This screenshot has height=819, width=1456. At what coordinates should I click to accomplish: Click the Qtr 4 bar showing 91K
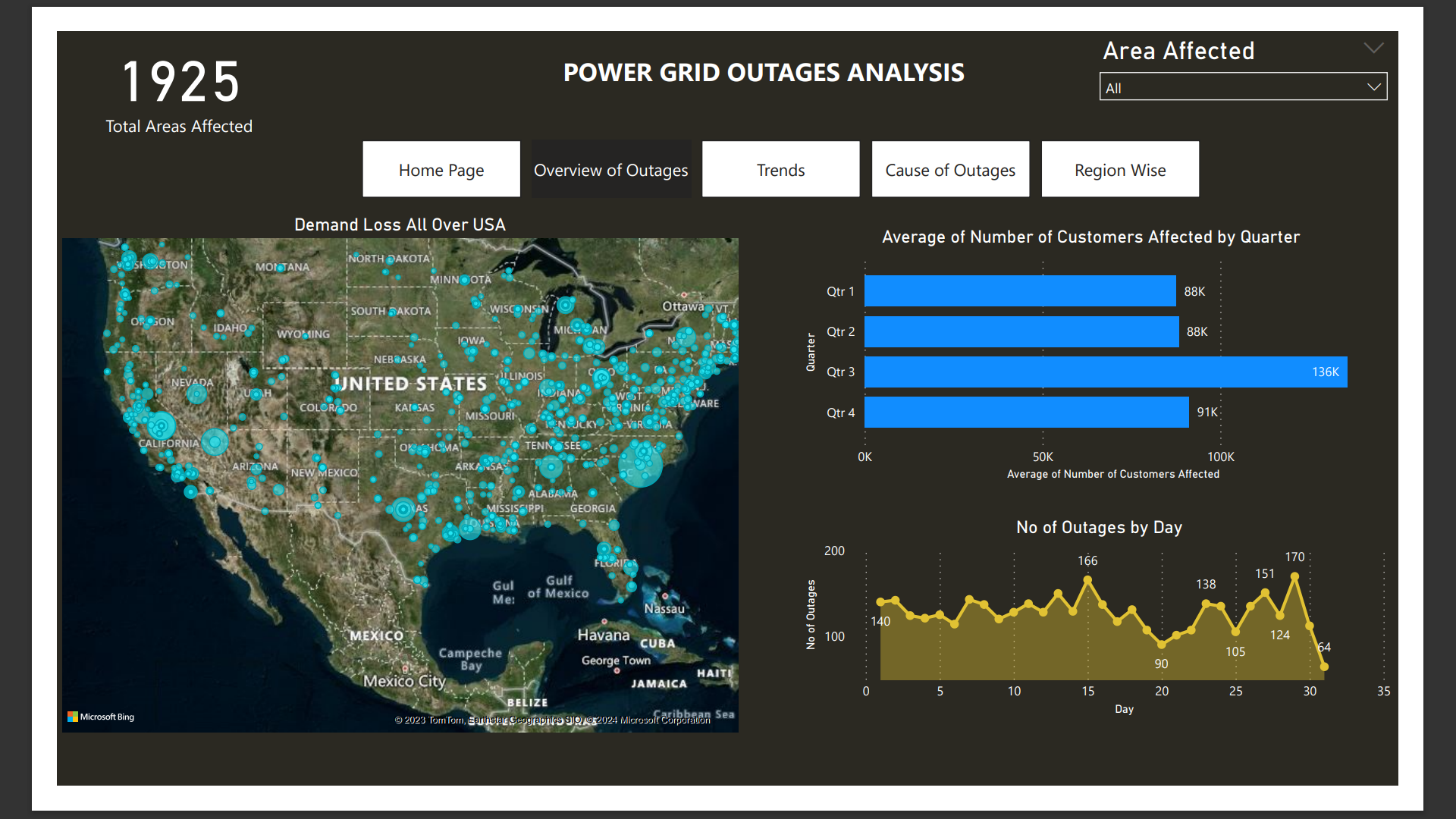tap(1026, 413)
